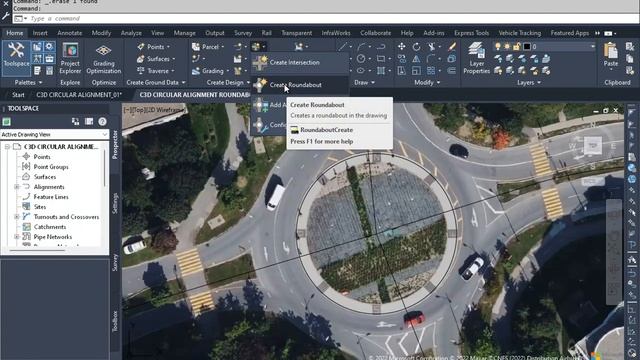This screenshot has height=360, width=640.
Task: Switch to the InfraWorks tab
Action: point(336,33)
